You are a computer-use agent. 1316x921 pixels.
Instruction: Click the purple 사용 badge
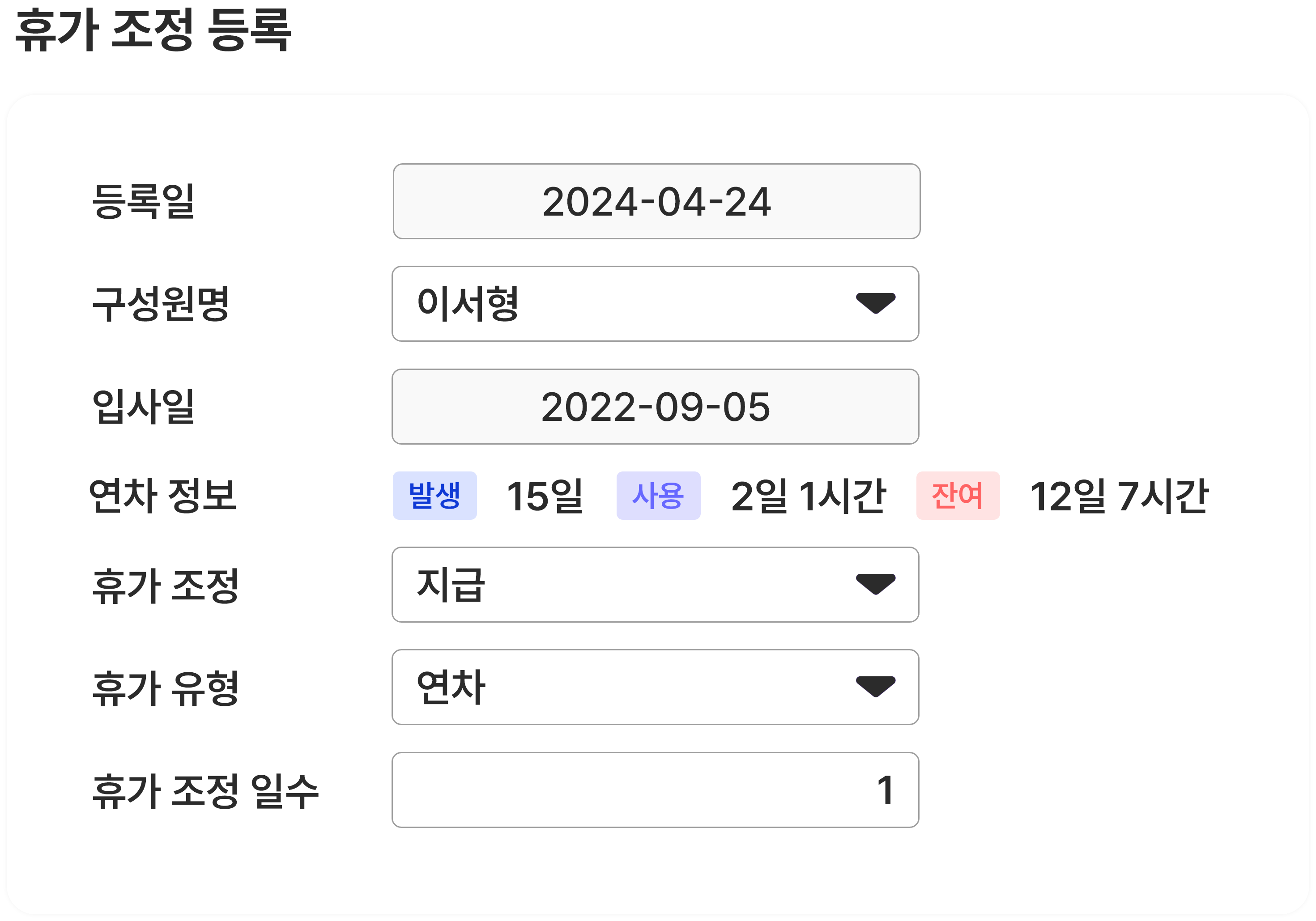click(x=658, y=496)
